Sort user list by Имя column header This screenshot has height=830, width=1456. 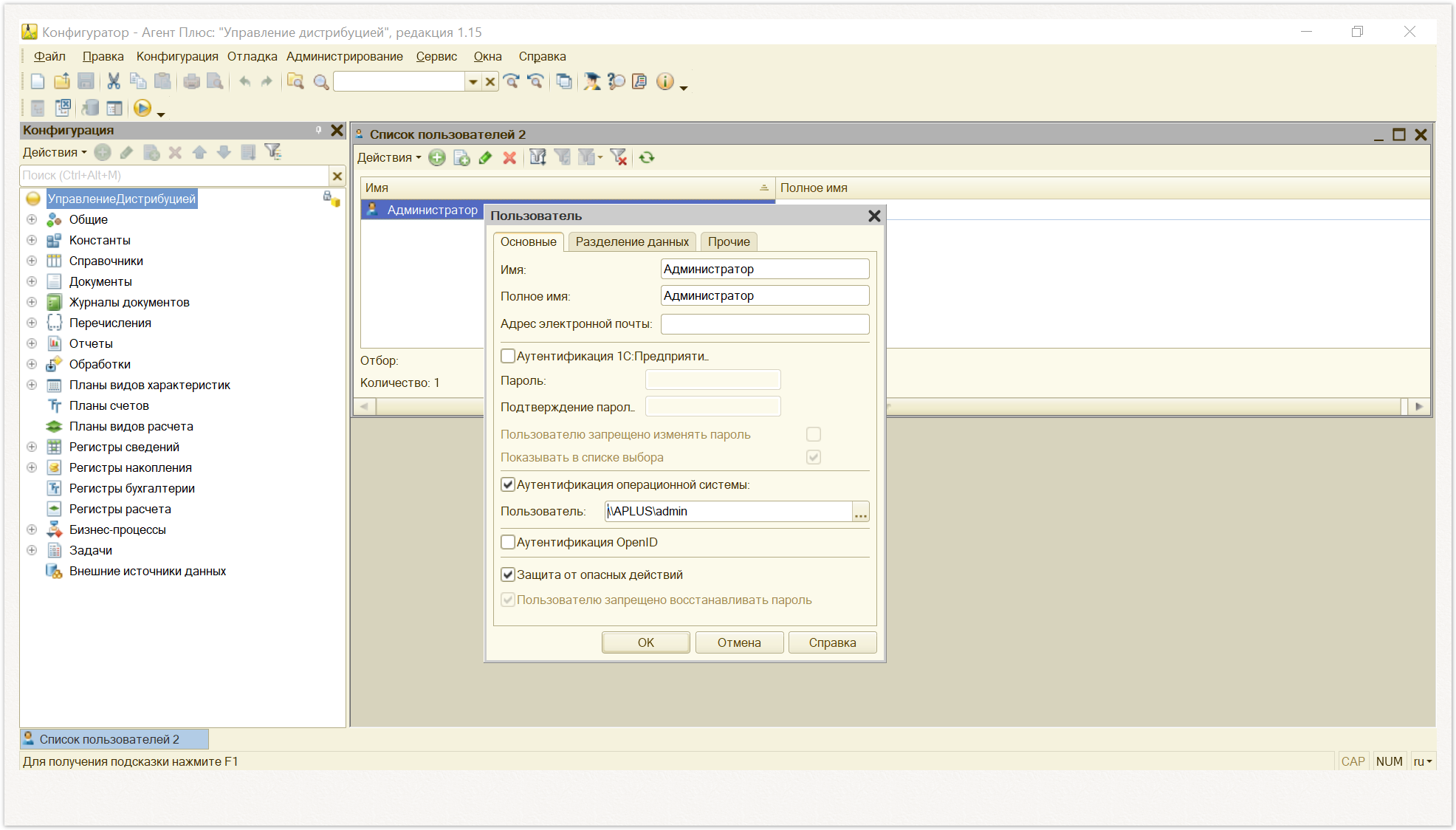[x=567, y=188]
